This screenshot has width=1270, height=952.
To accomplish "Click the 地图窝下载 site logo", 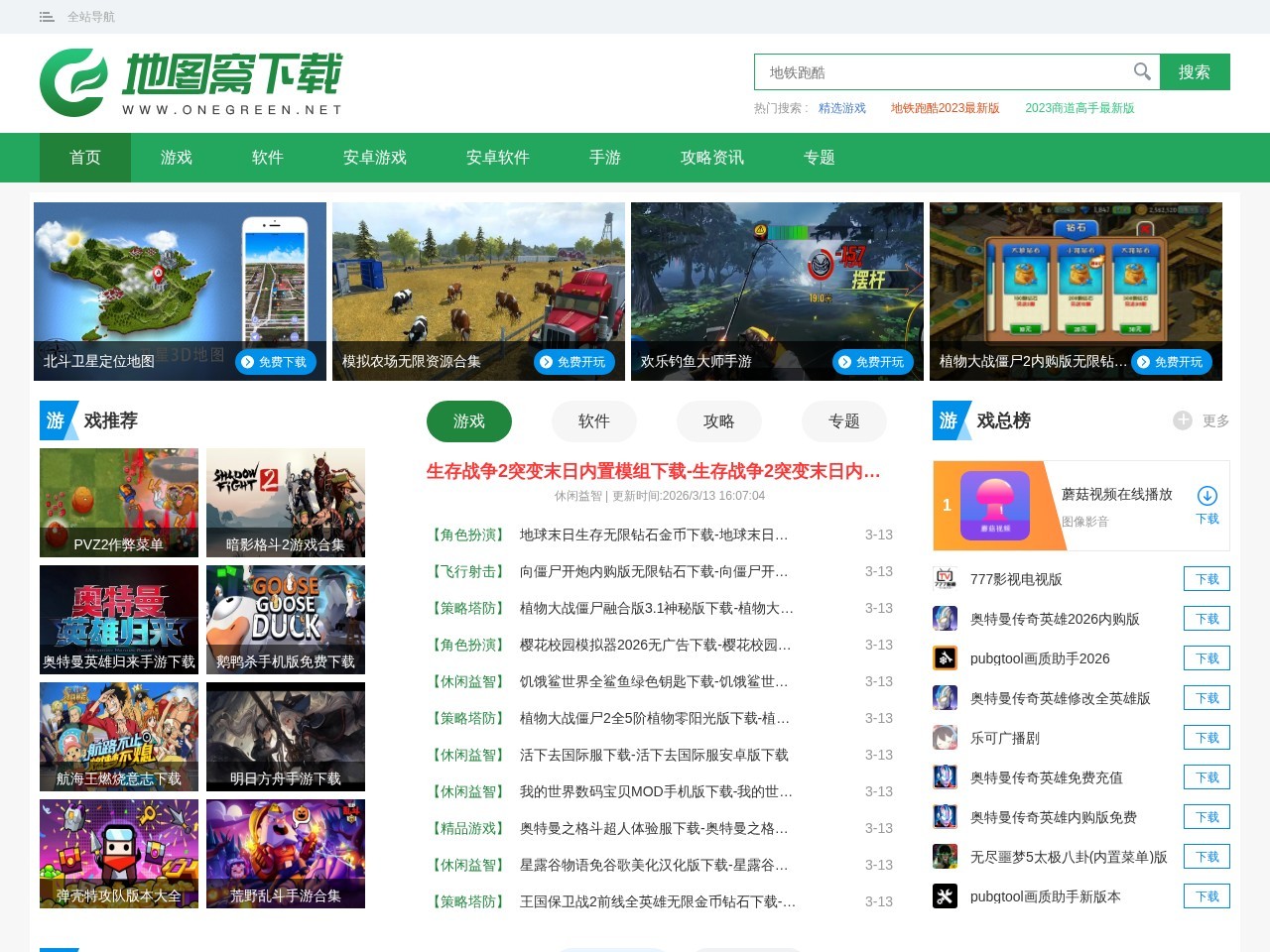I will pos(189,81).
